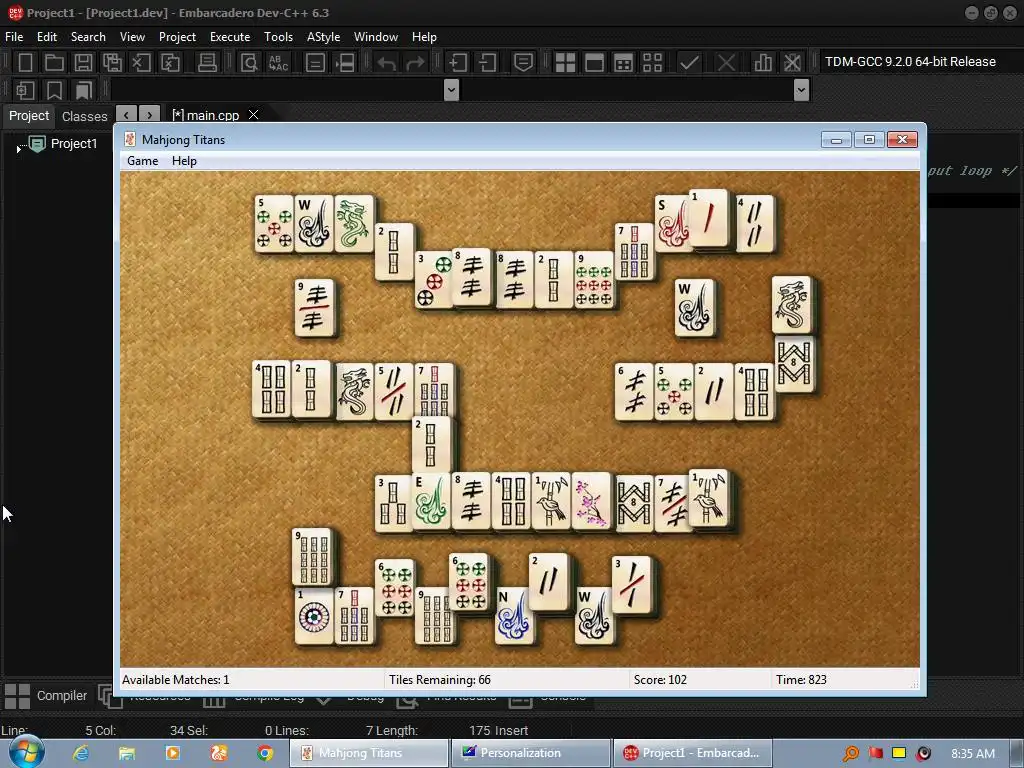
Task: Open Google Chrome from taskbar
Action: tap(264, 753)
